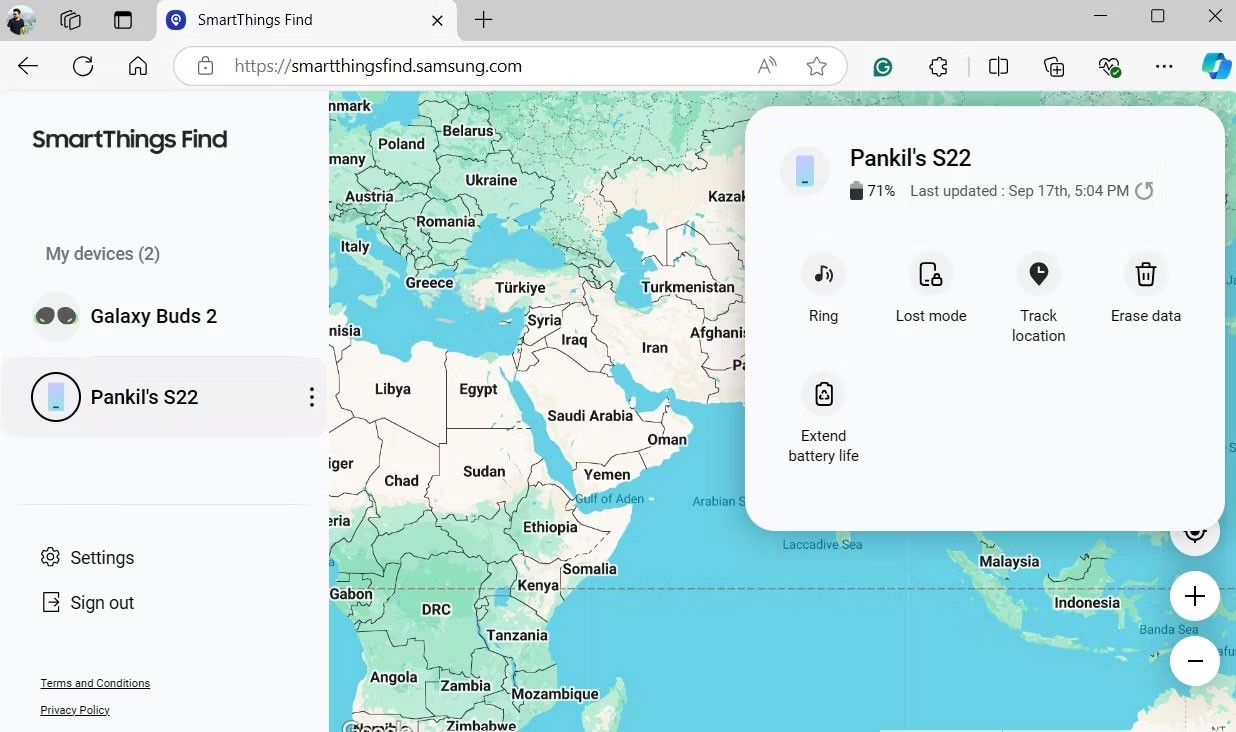Select the Erase data trash icon

[x=1146, y=274]
